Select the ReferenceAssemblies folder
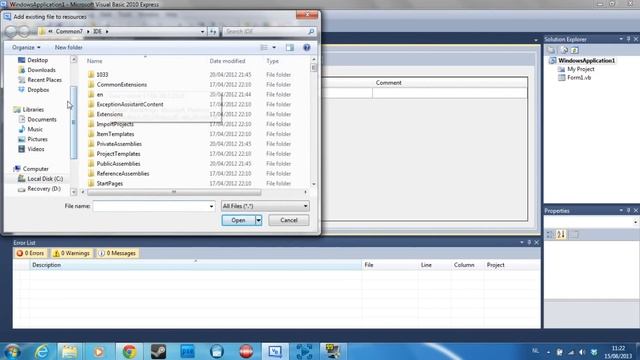640x360 pixels. point(123,173)
